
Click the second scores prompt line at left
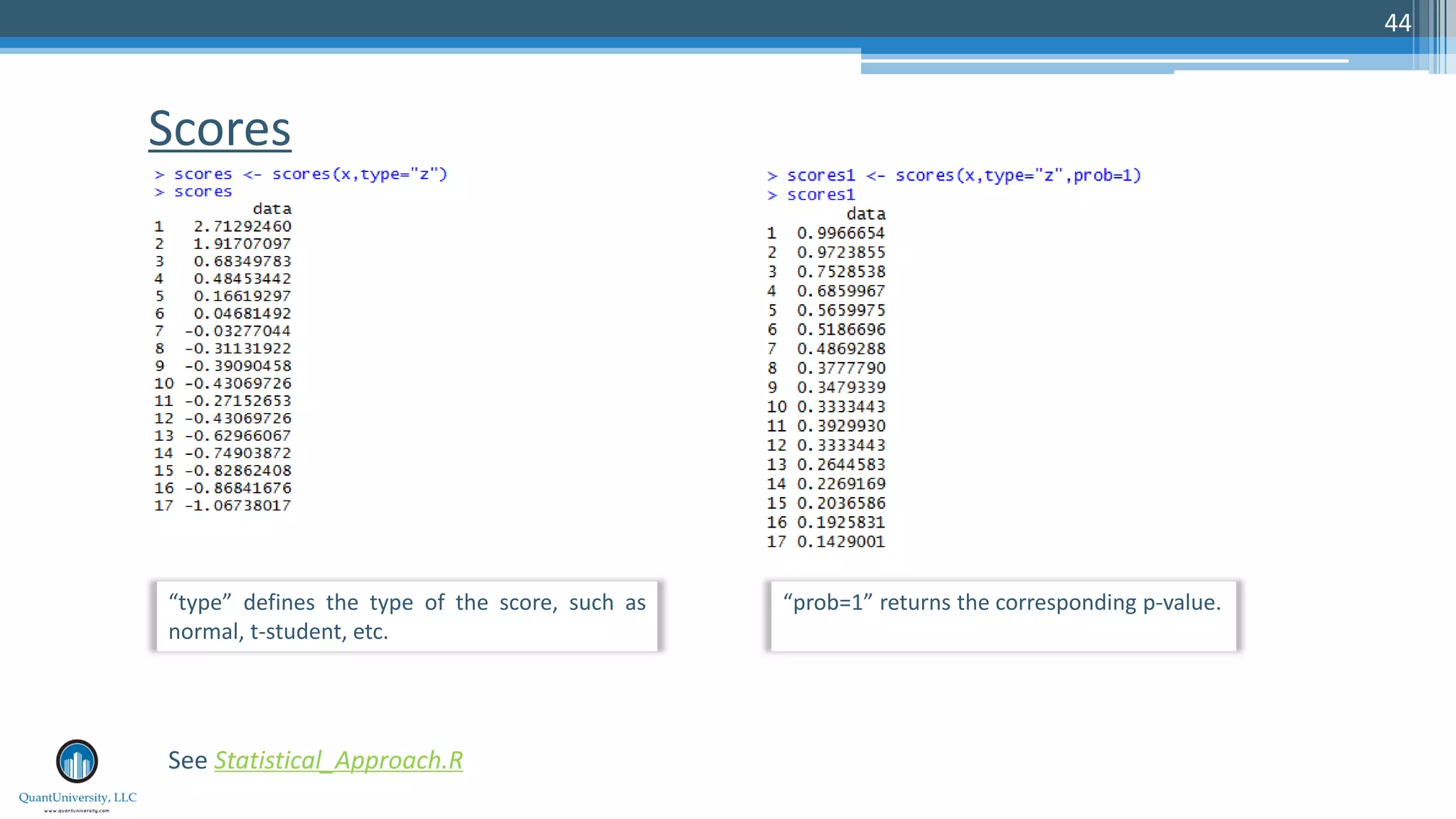coord(193,192)
